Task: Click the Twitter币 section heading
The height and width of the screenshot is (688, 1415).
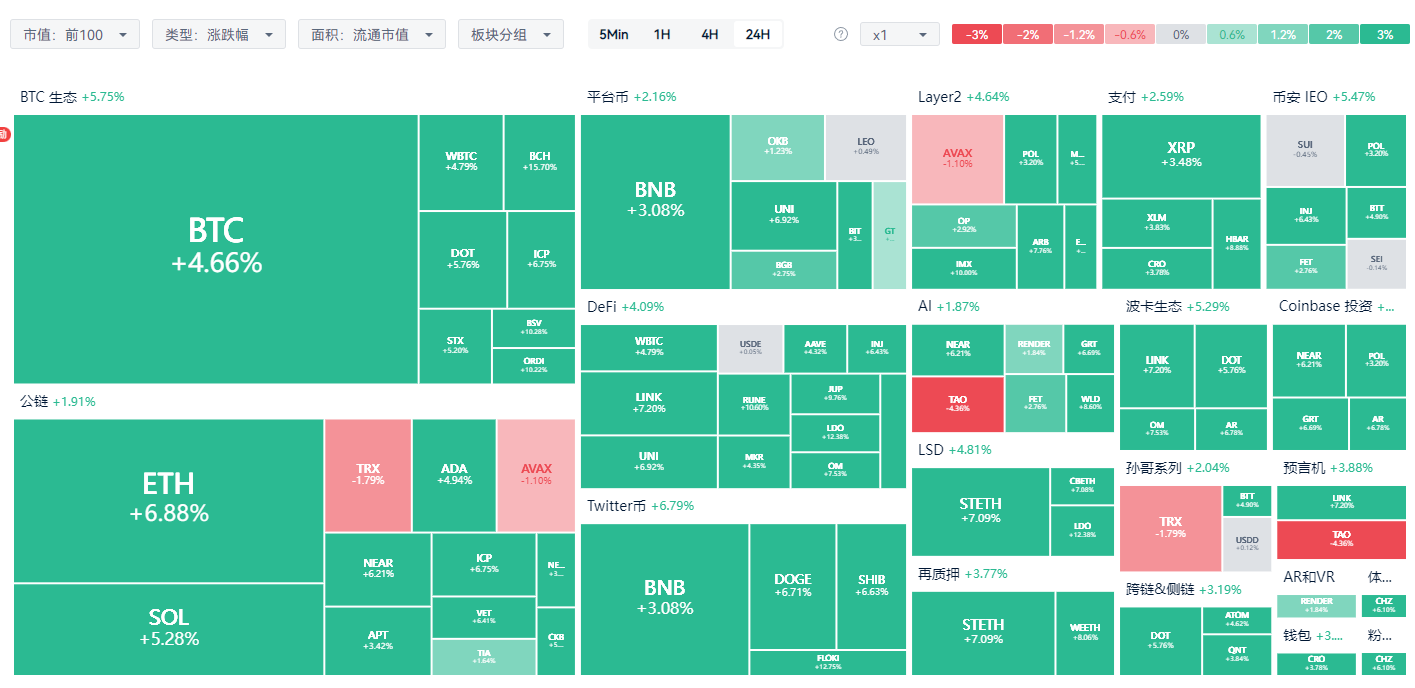Action: coord(616,506)
